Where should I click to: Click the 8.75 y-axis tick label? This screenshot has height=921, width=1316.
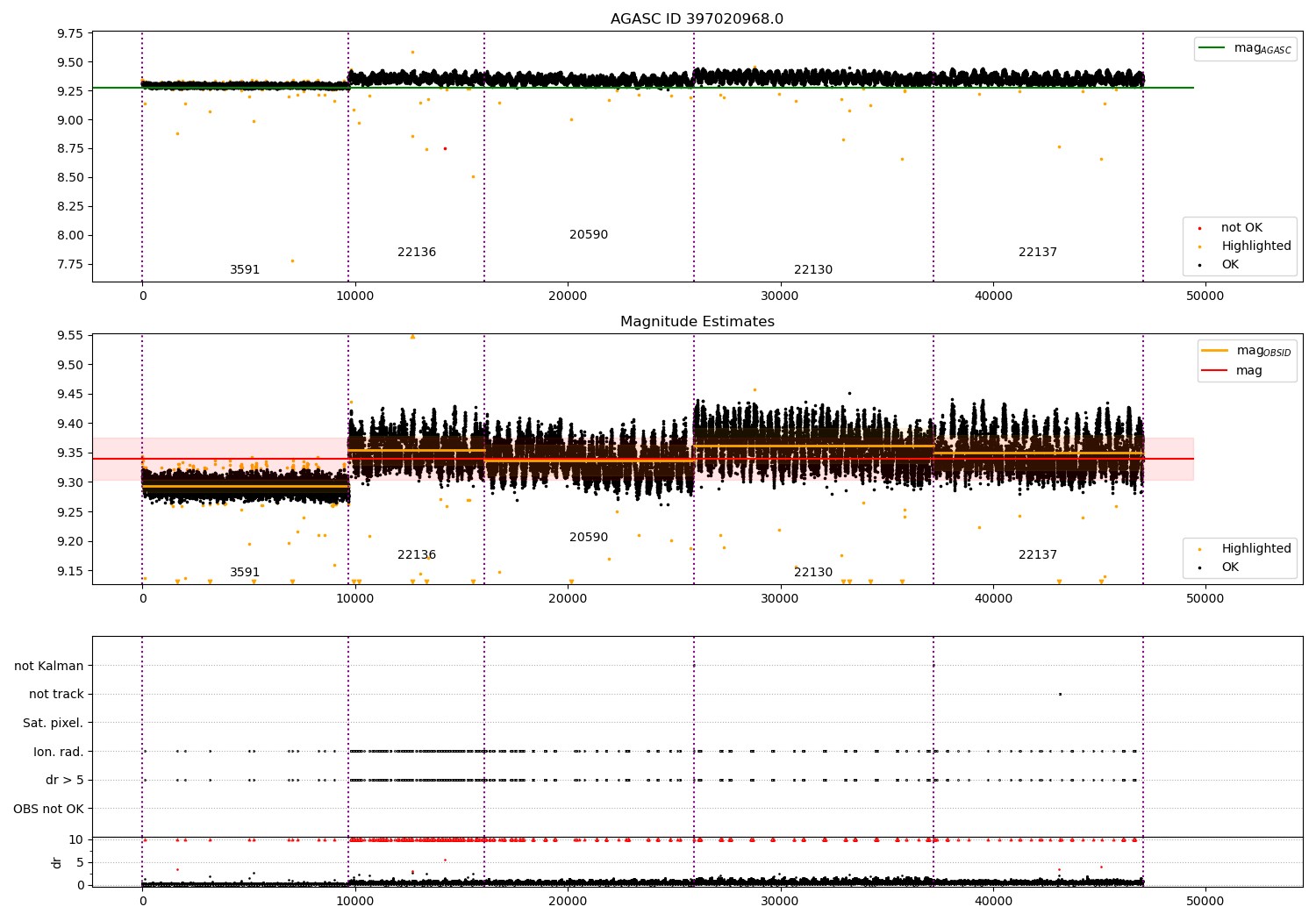point(70,149)
